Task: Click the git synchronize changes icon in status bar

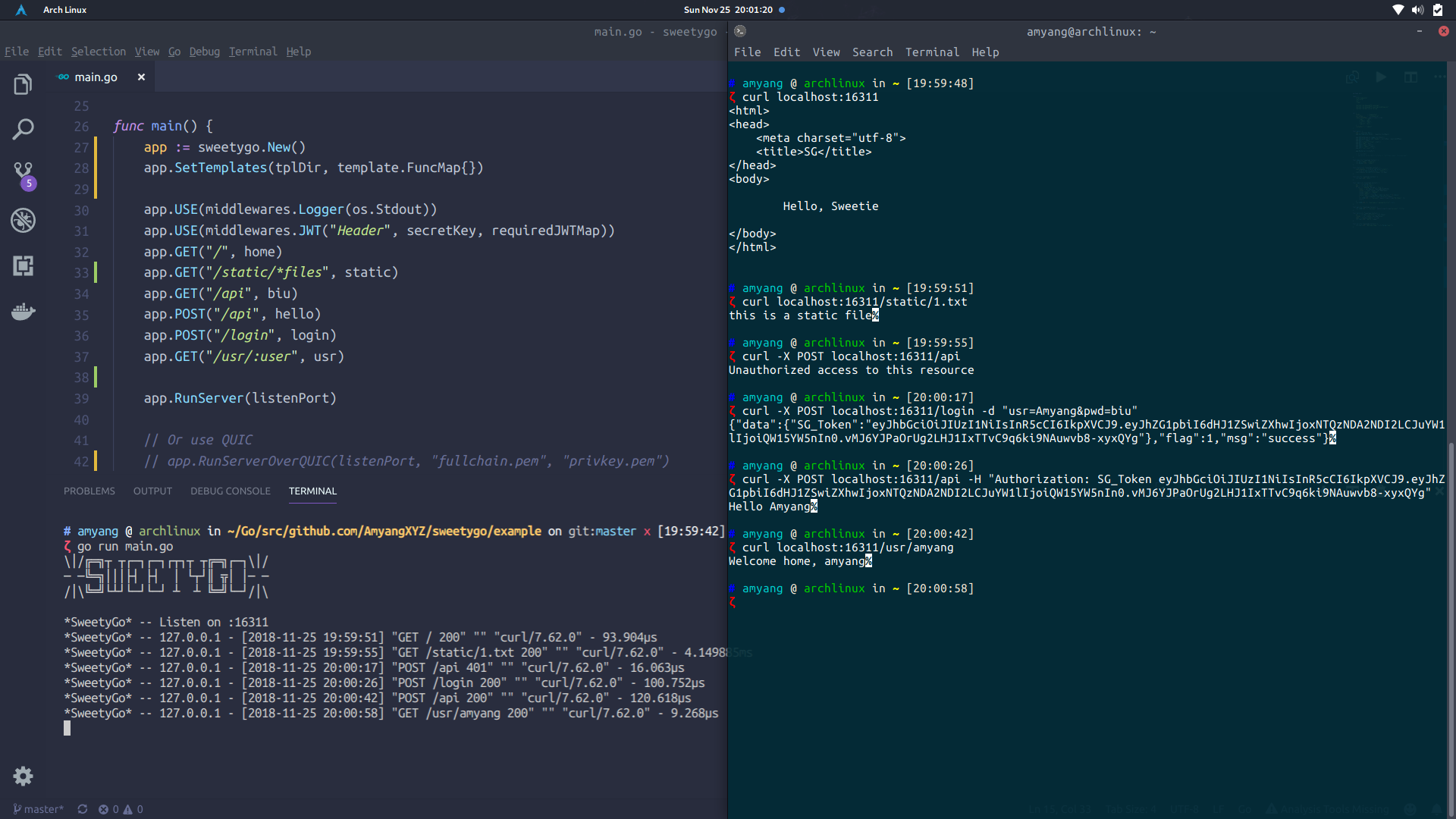Action: (x=83, y=809)
